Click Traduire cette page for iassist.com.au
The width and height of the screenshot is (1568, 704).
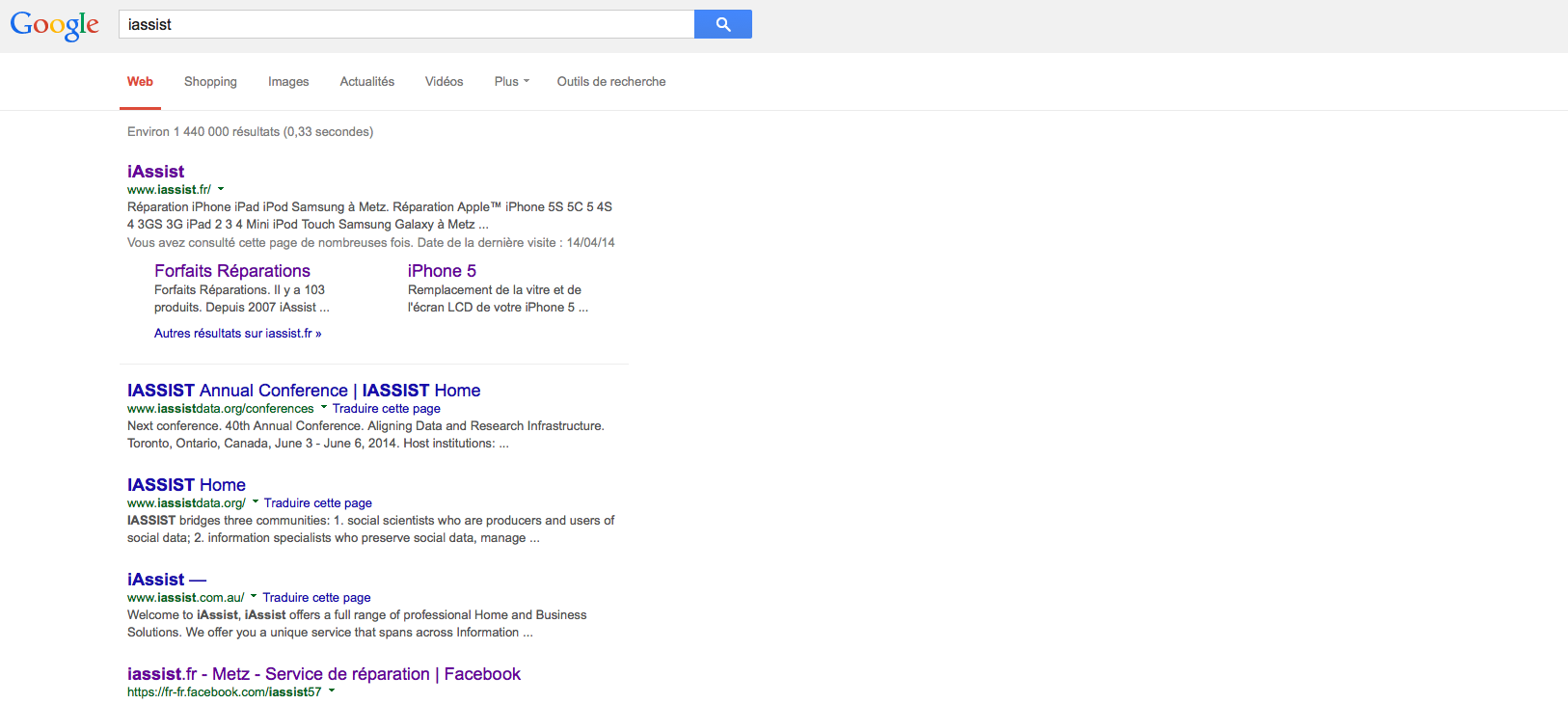pos(317,598)
